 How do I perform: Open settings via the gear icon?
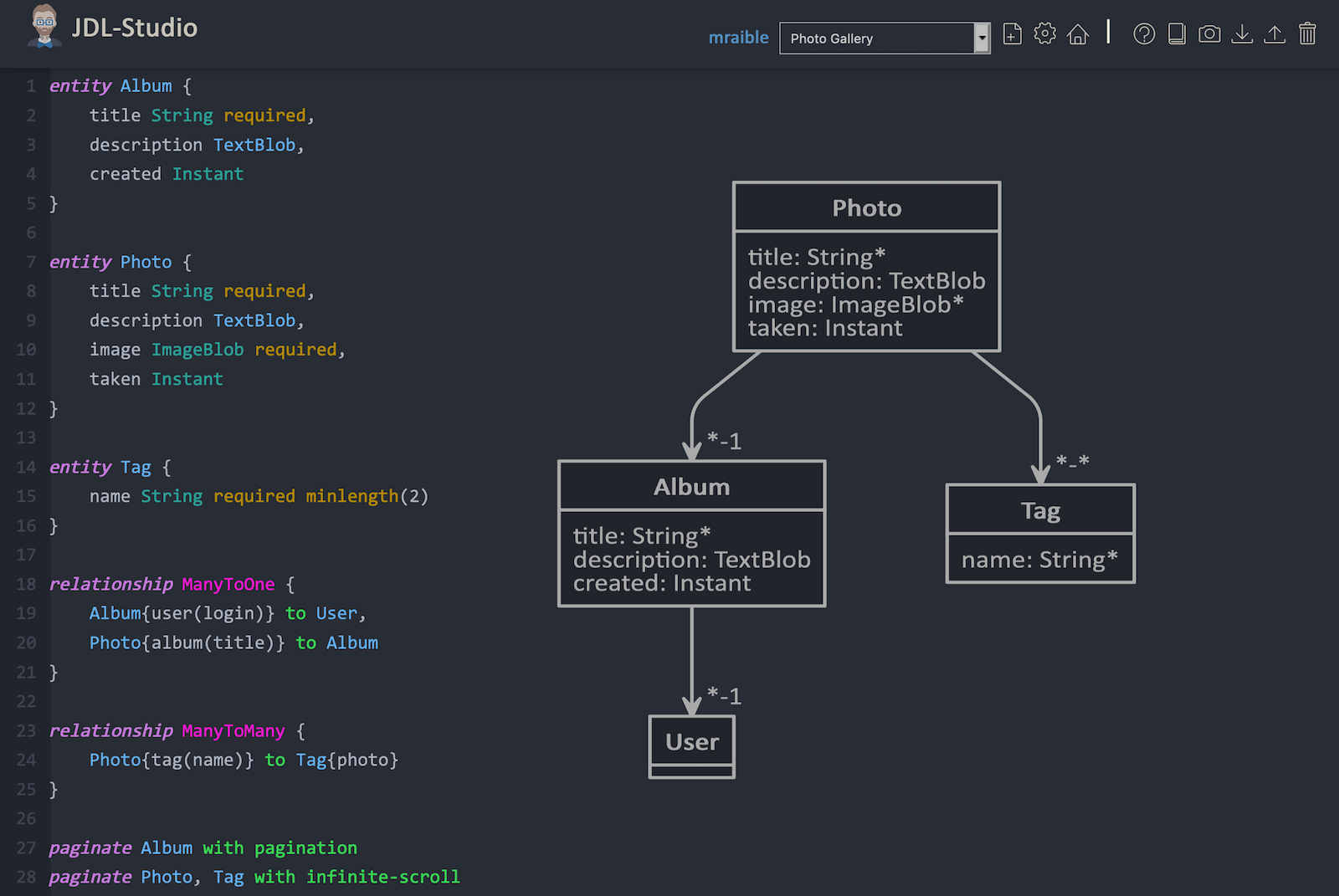(x=1044, y=34)
